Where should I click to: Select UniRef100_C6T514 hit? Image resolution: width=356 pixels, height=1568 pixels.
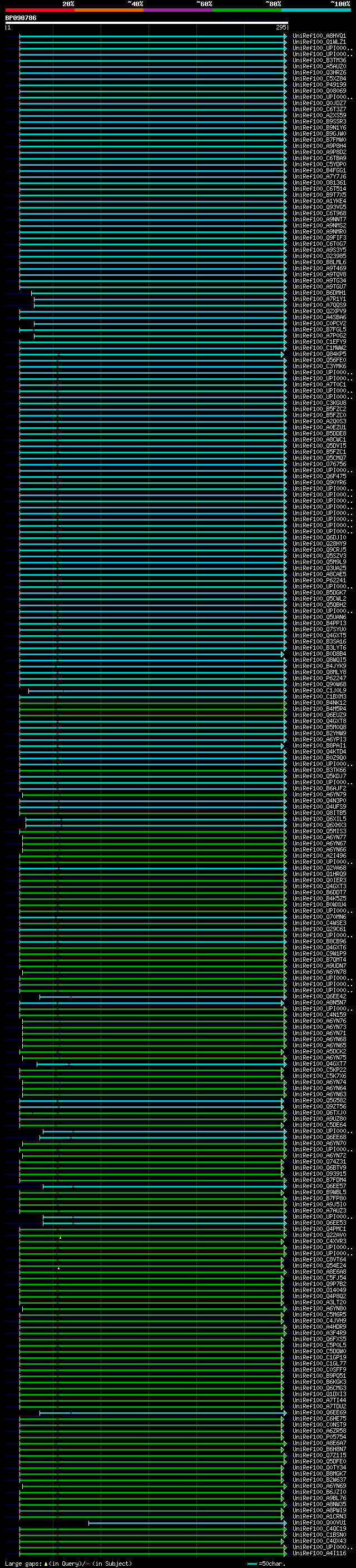tap(319, 189)
